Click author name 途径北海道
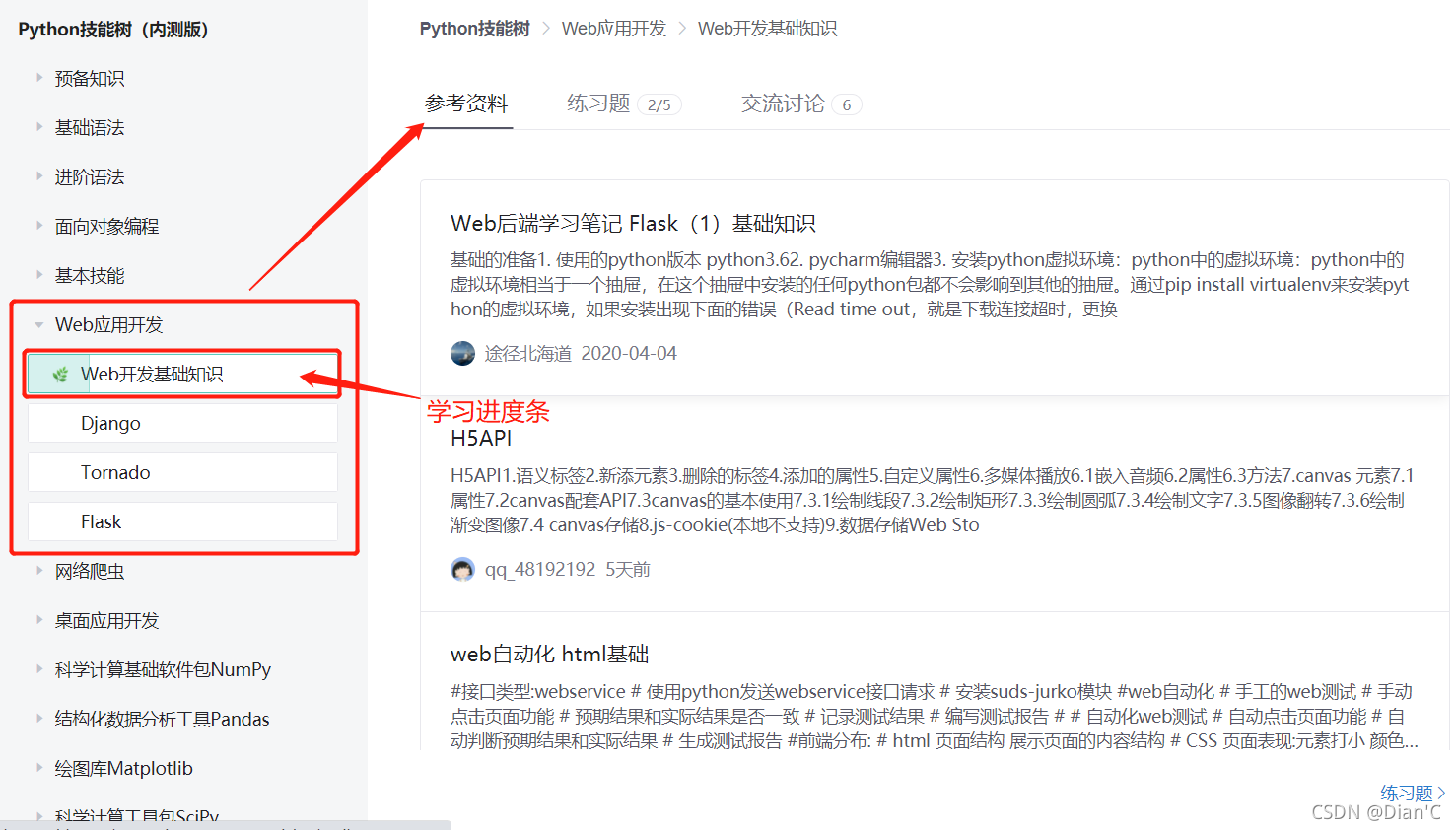1456x830 pixels. point(528,353)
